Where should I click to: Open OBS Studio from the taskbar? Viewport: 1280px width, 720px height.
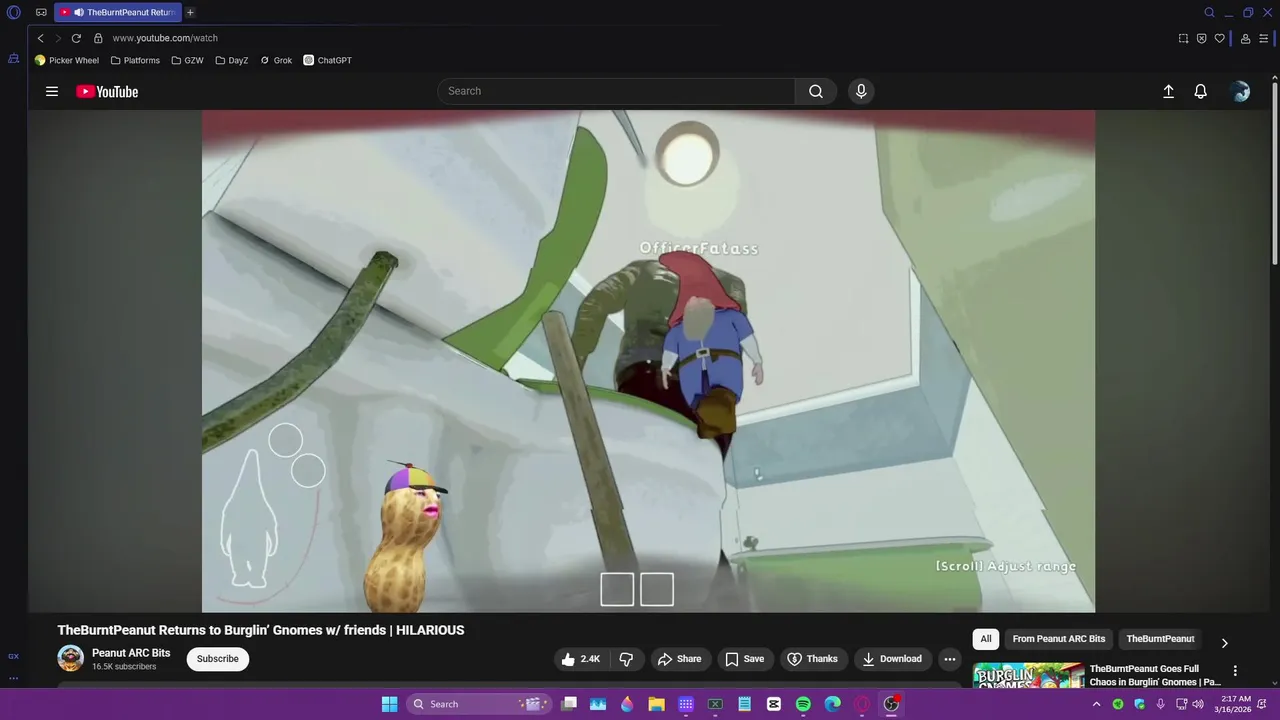pos(891,704)
